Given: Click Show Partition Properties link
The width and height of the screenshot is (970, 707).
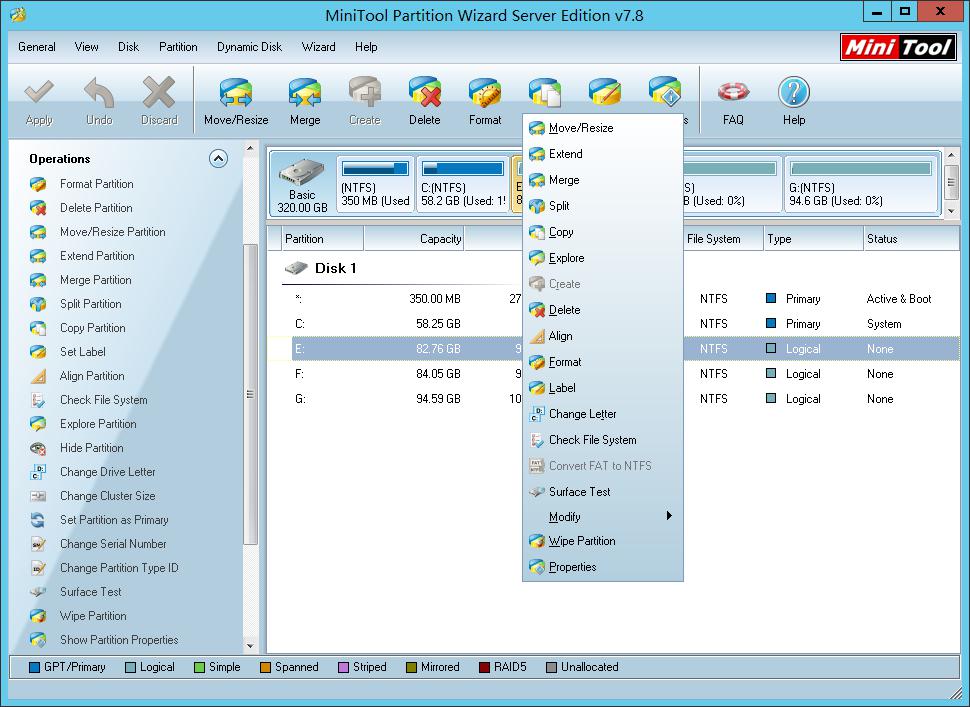Looking at the screenshot, I should pyautogui.click(x=119, y=640).
